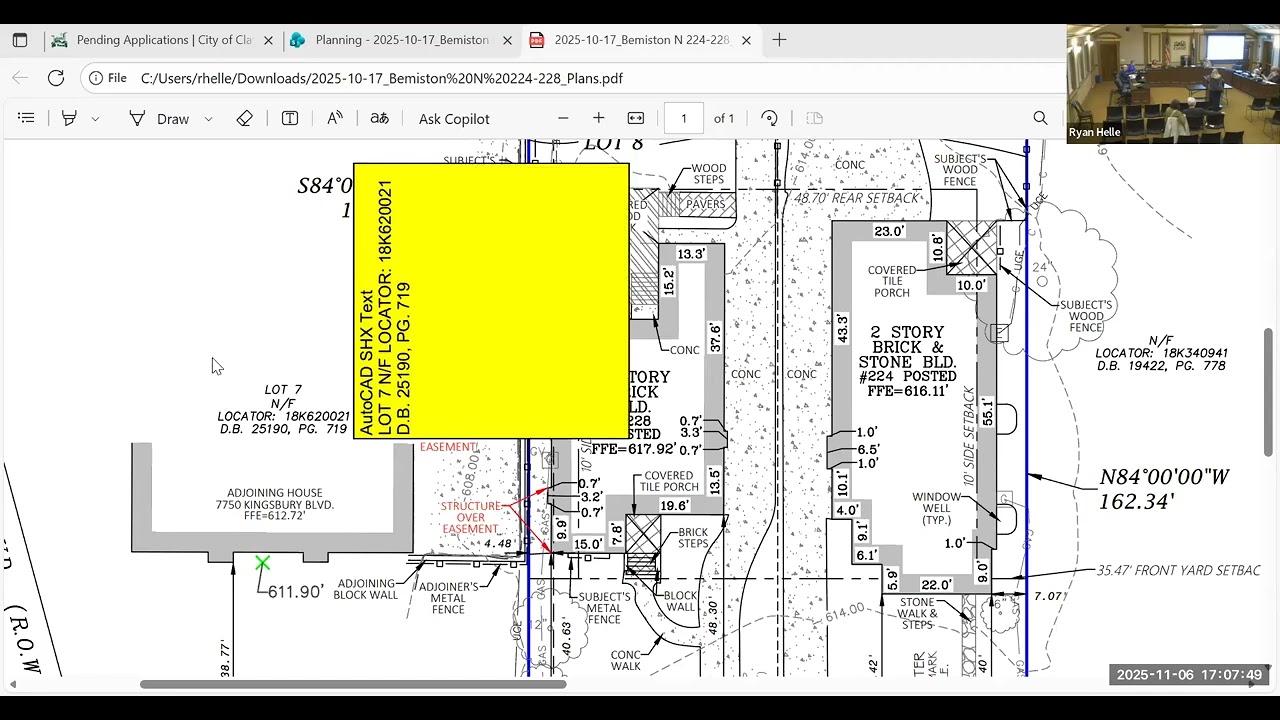Close the Pending Applications tab
1280x720 pixels.
(268, 40)
